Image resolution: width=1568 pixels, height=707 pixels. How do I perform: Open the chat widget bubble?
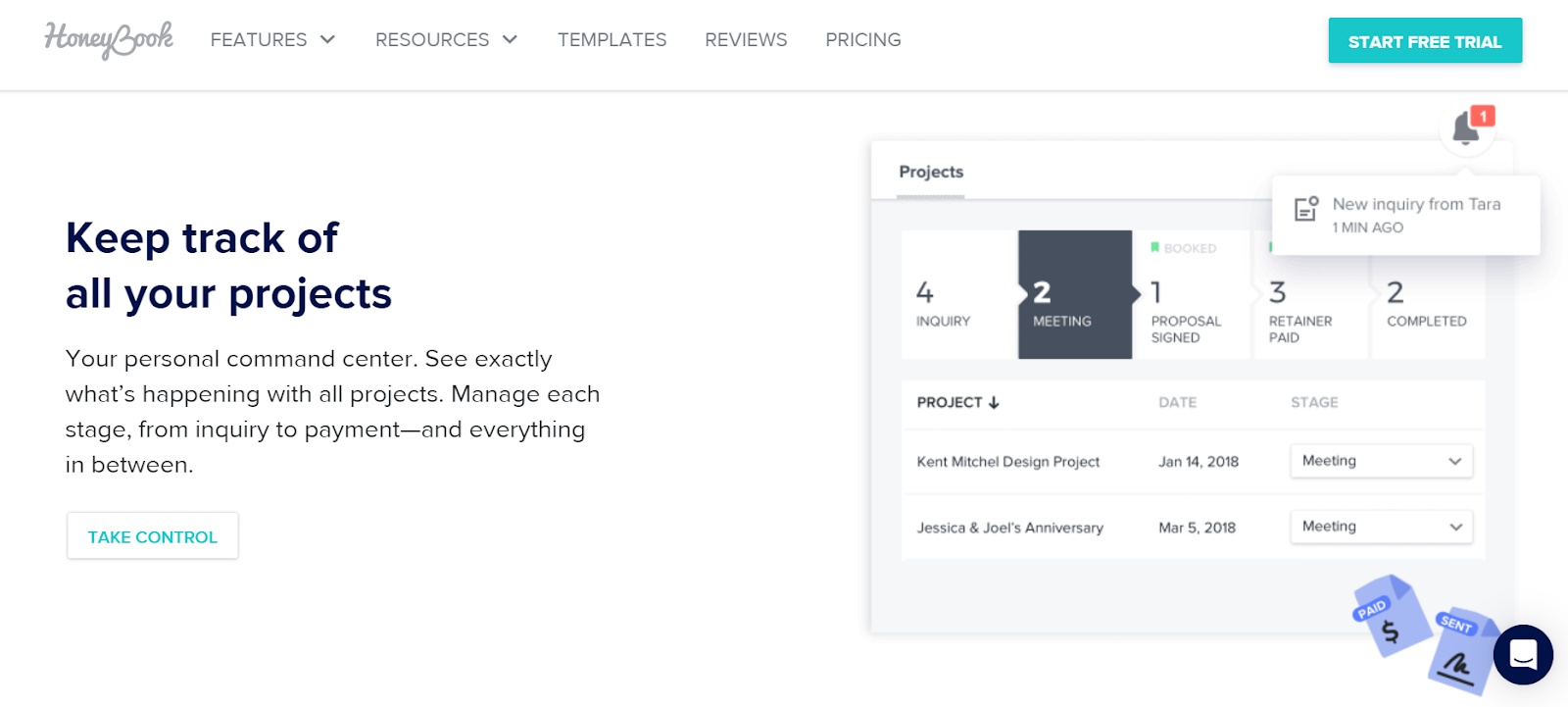[1523, 654]
